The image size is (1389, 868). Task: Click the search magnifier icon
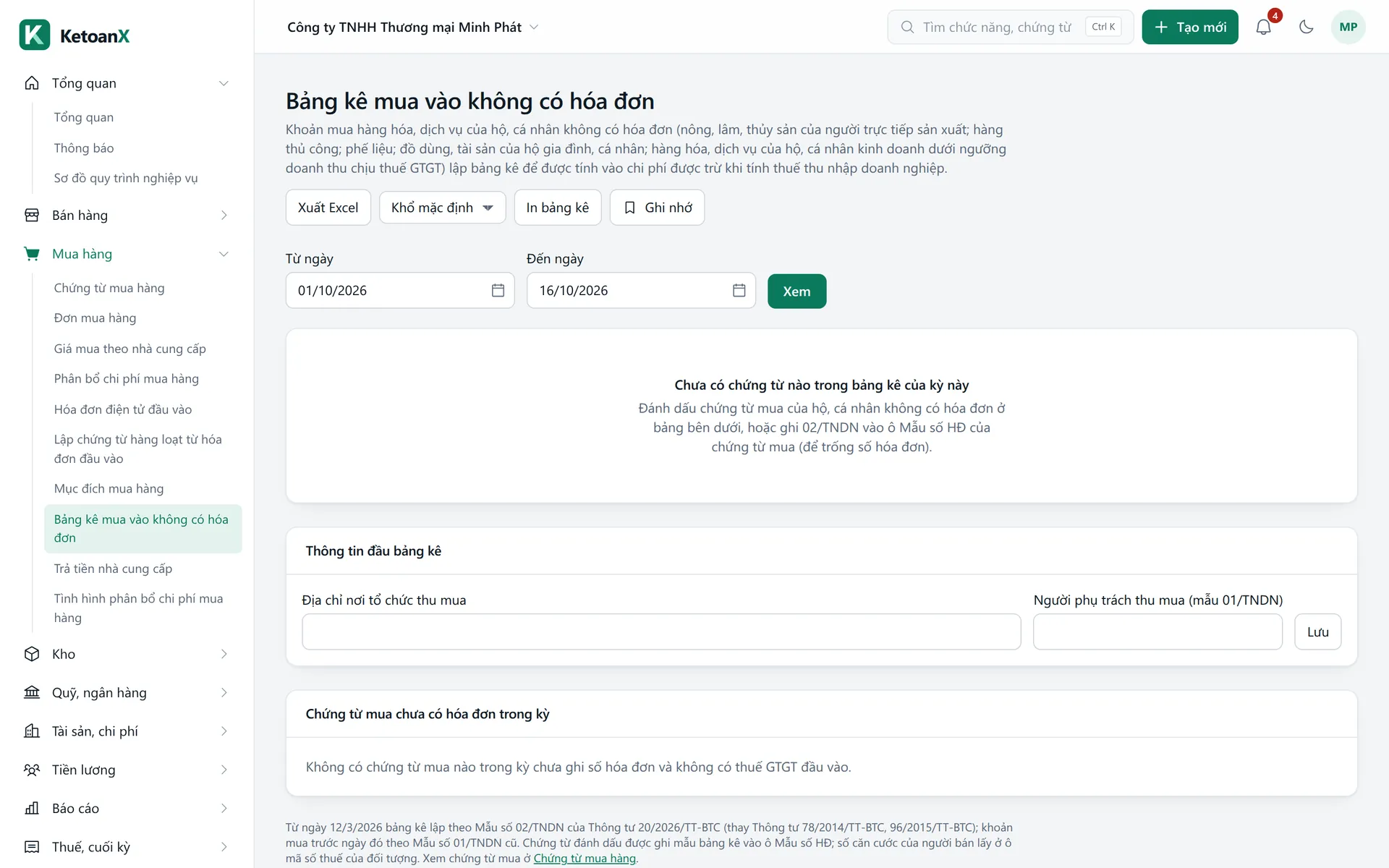coord(907,27)
